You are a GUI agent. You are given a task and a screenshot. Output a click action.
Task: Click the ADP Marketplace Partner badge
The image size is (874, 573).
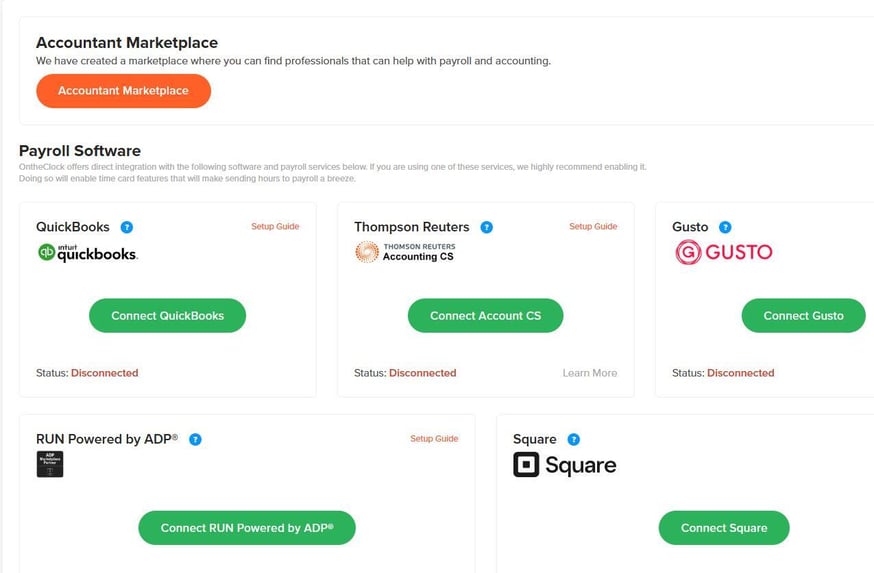coord(50,464)
